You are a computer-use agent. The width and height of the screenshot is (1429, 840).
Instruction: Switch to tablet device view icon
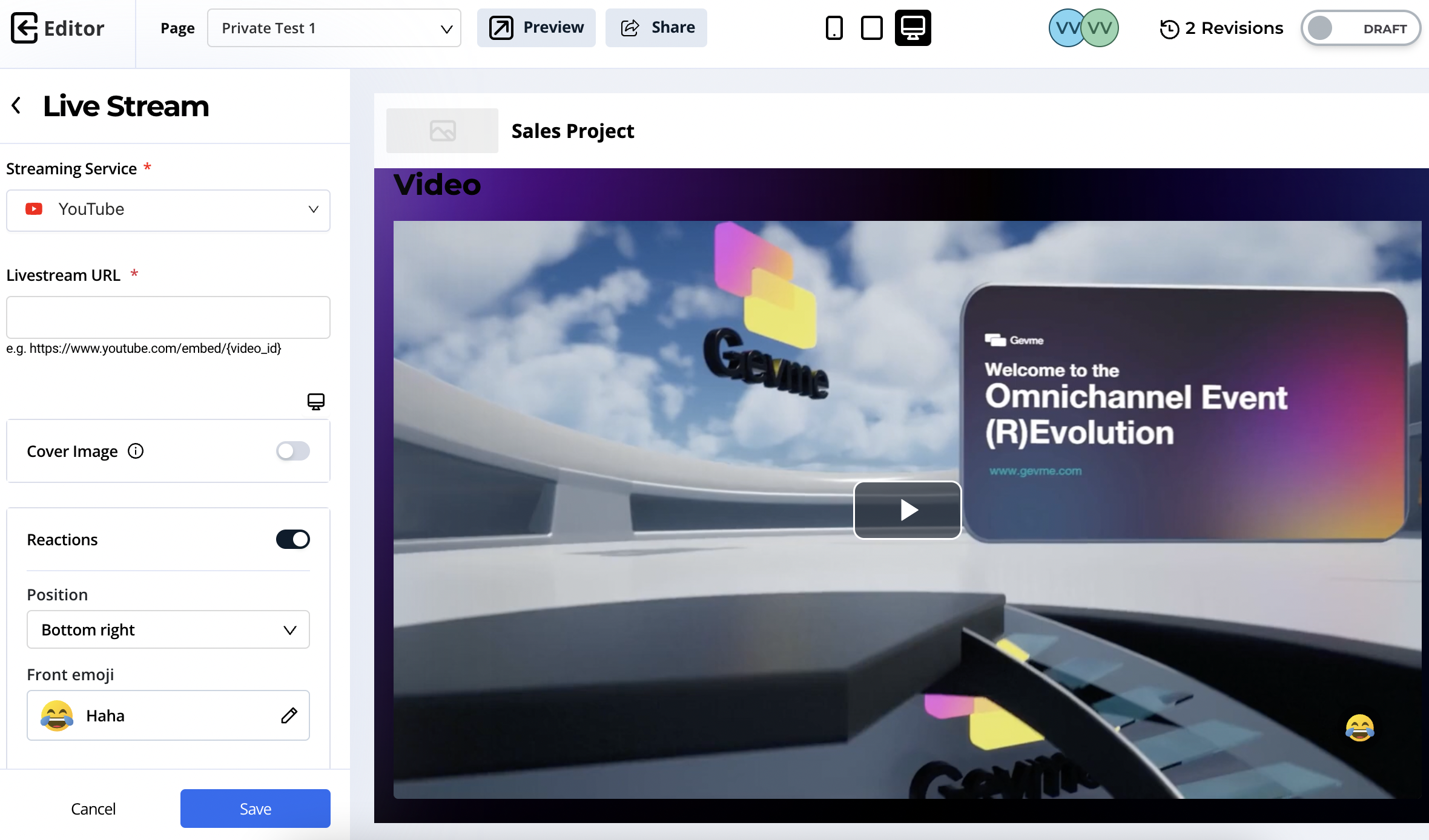[871, 28]
